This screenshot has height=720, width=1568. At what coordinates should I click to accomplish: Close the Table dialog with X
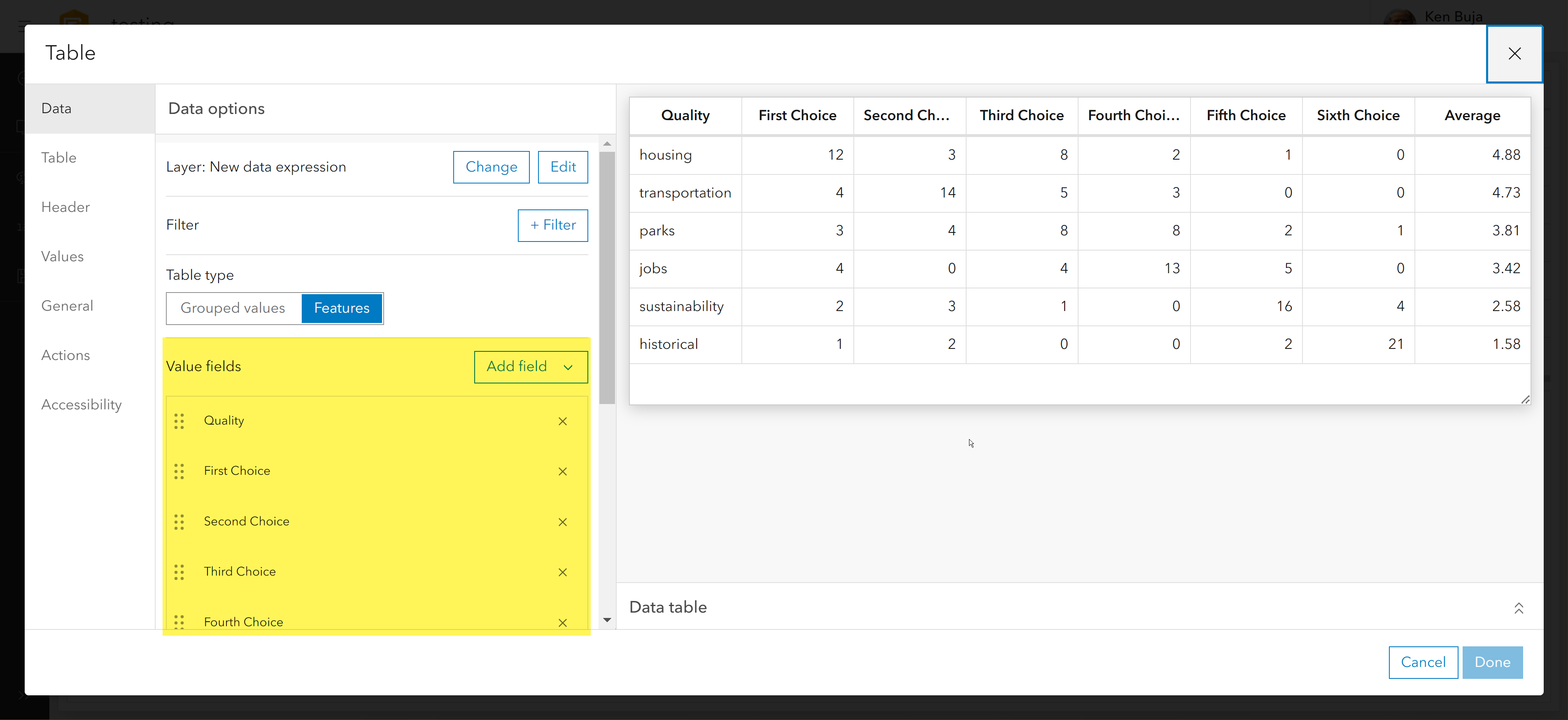tap(1514, 53)
